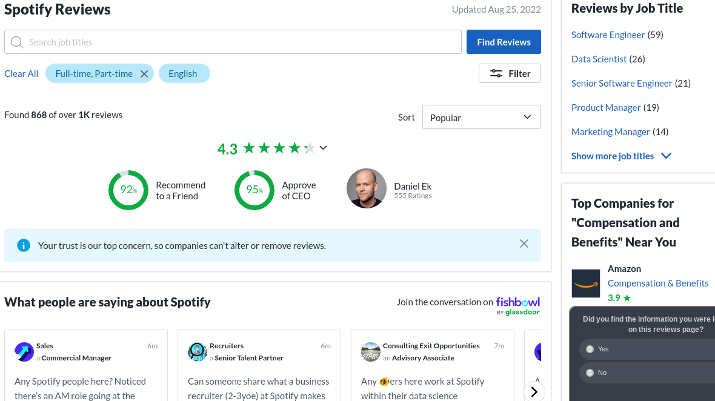
Task: Click the search magnifier icon in job titles field
Action: click(x=17, y=42)
